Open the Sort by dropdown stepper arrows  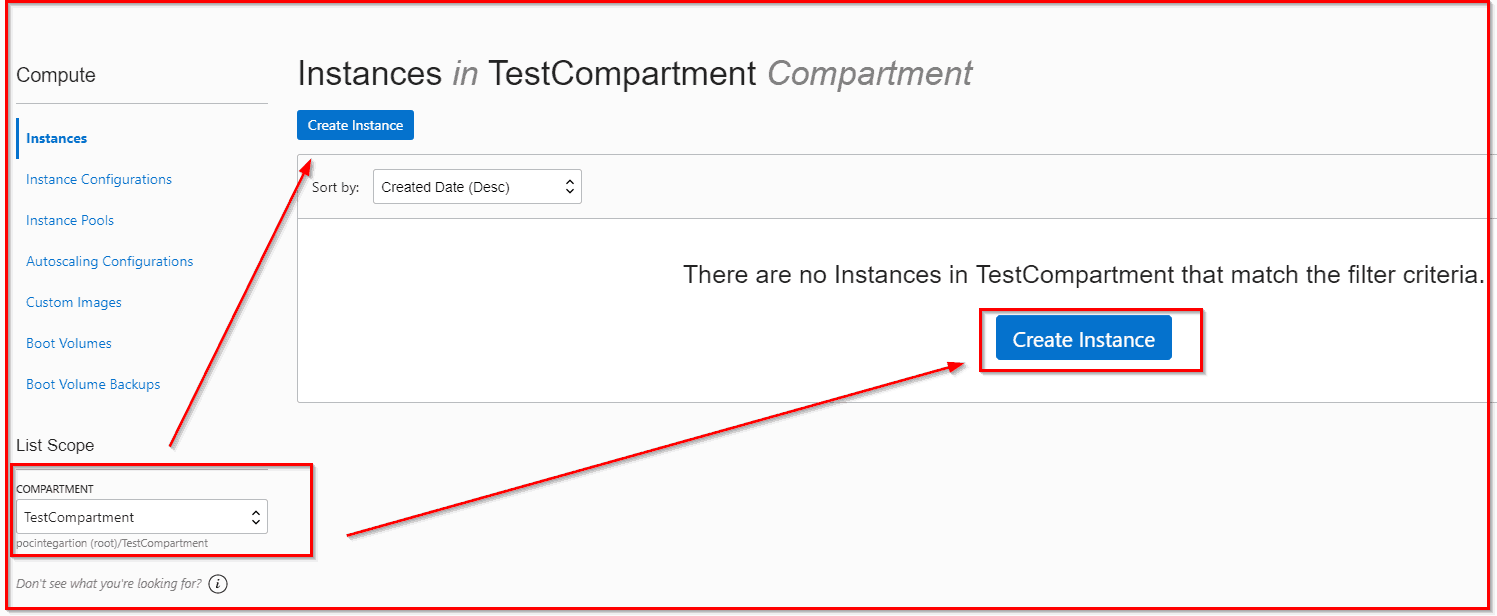click(x=570, y=186)
